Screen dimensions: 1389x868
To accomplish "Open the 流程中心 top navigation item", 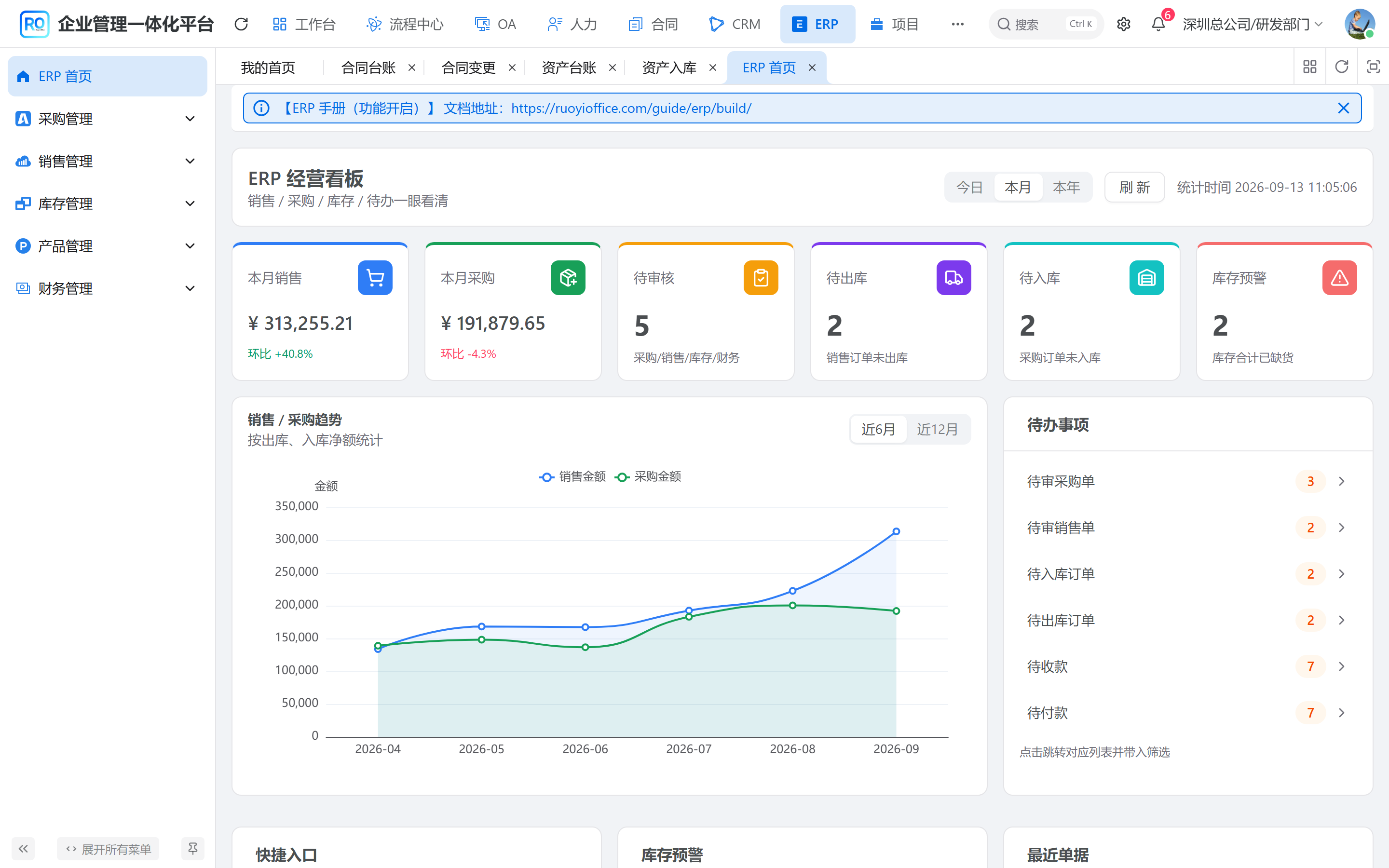I will tap(405, 24).
